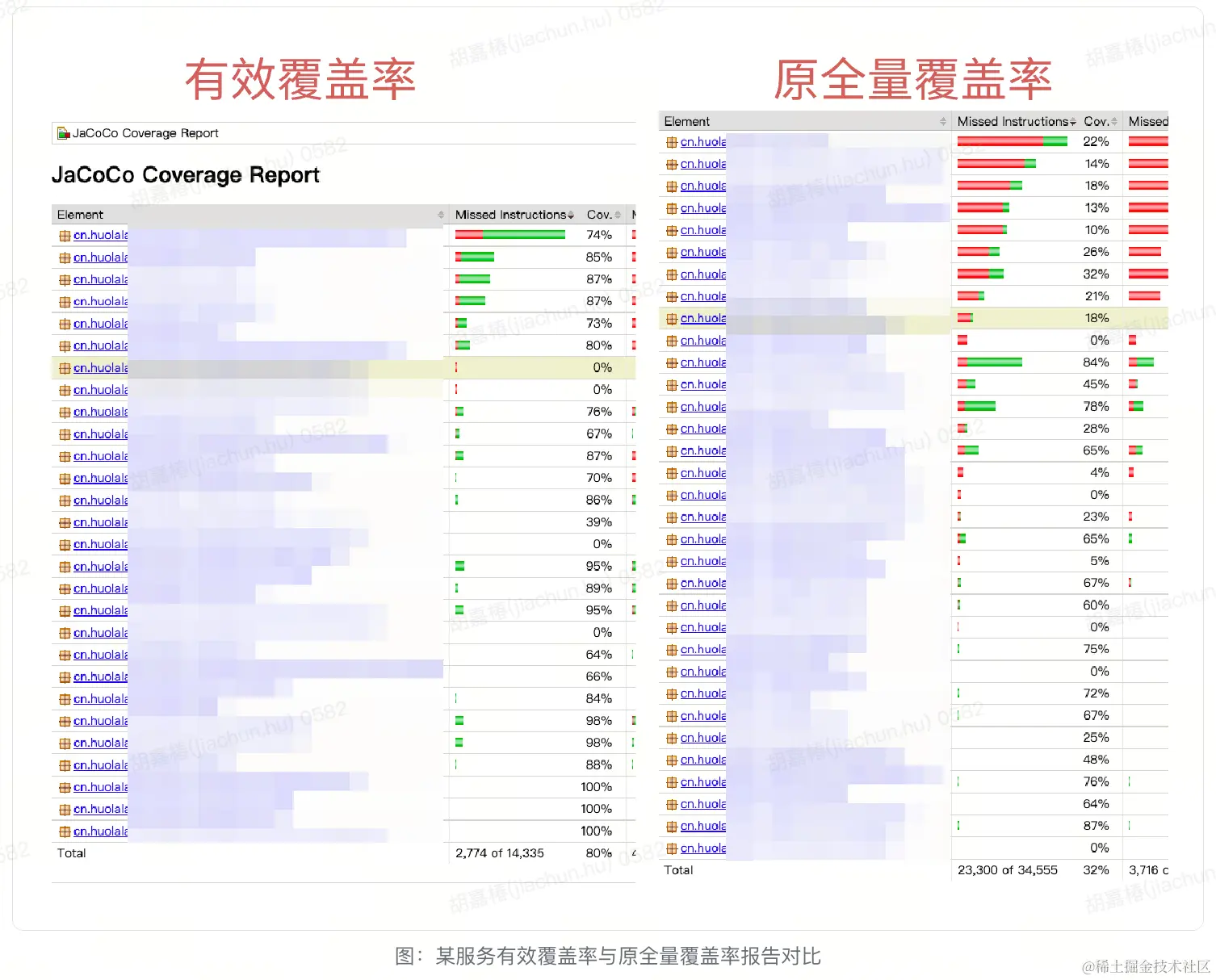This screenshot has width=1216, height=980.
Task: Click the 原全量覆盖率 title heading
Action: click(x=913, y=80)
